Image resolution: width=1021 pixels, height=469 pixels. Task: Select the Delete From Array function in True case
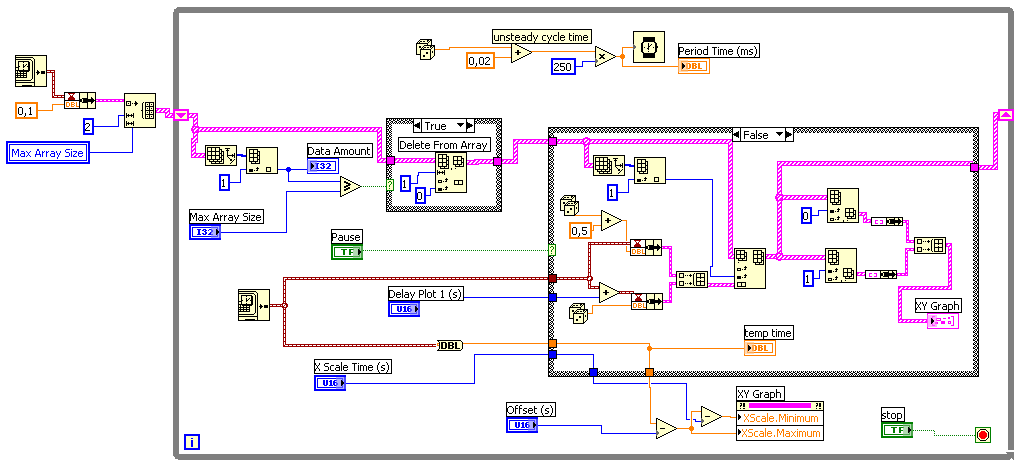pos(451,172)
